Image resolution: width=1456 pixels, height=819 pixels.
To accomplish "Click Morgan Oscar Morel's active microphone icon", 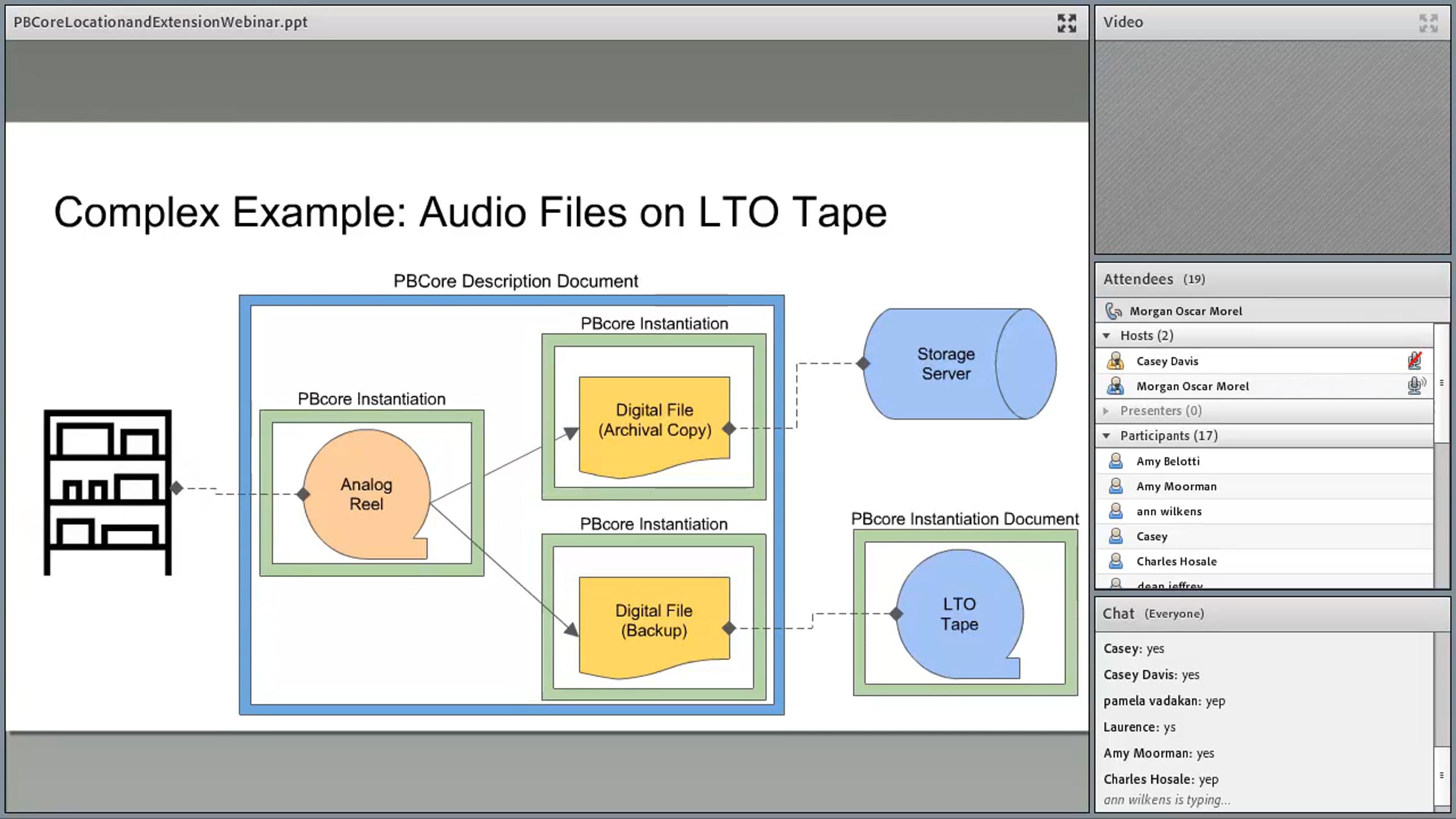I will point(1416,385).
